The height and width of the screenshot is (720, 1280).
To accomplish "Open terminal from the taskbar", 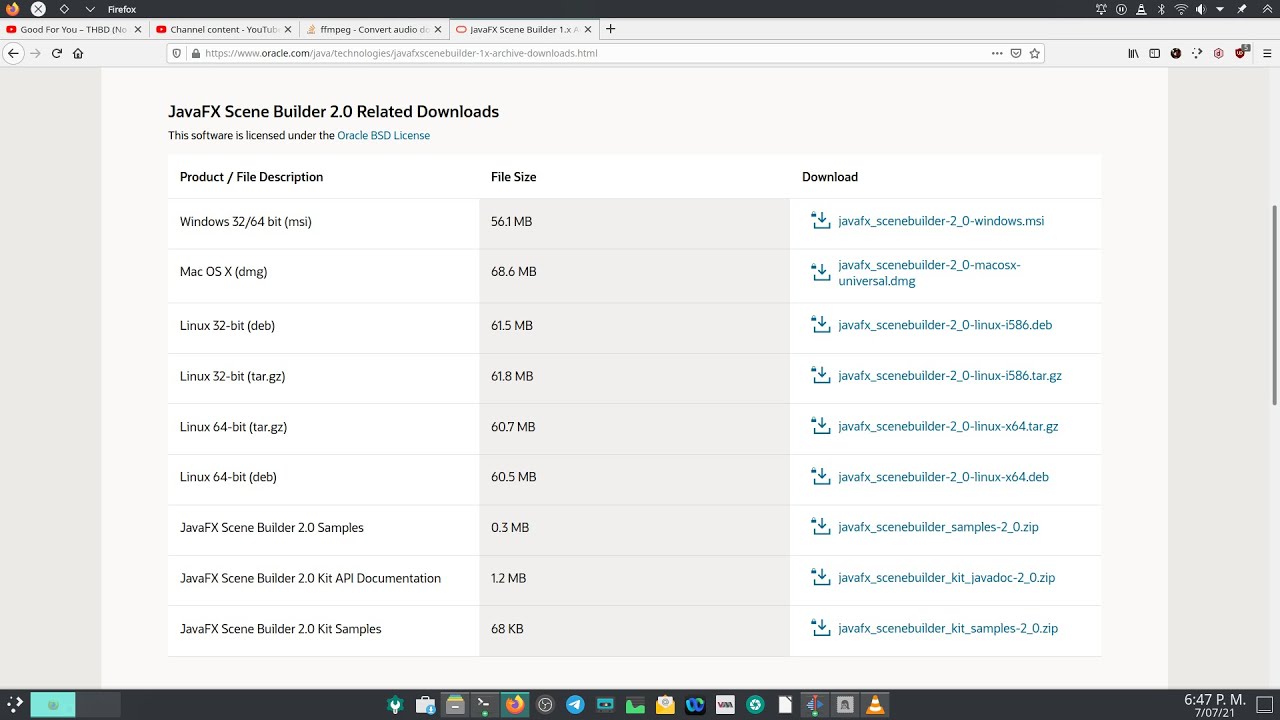I will tap(484, 705).
